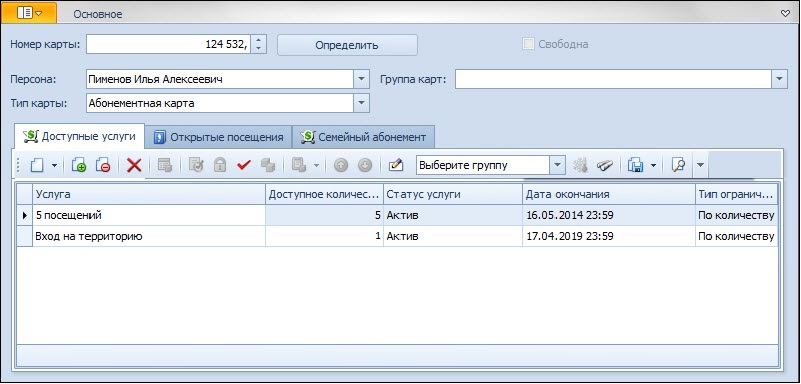Viewport: 801px width, 384px height.
Task: Toggle the 'Свободна' checkbox
Action: point(528,44)
